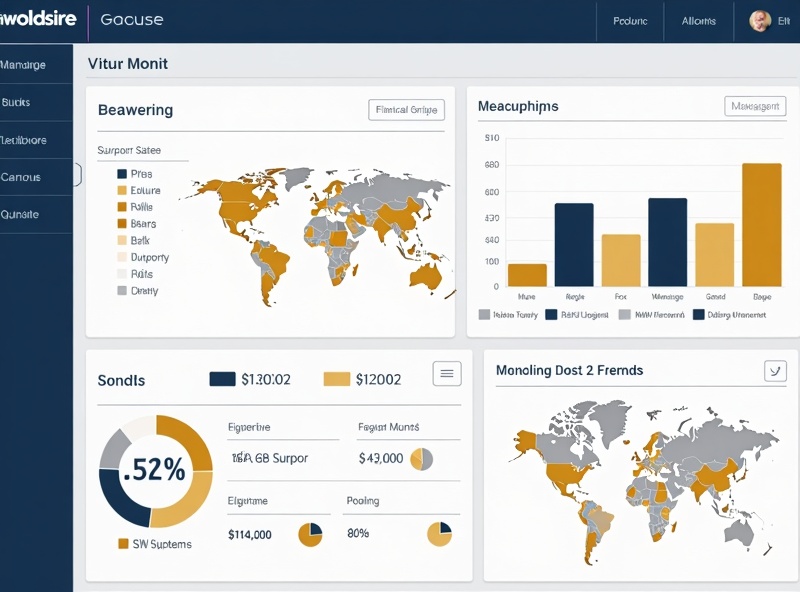Click the $43,000 value

pos(381,458)
